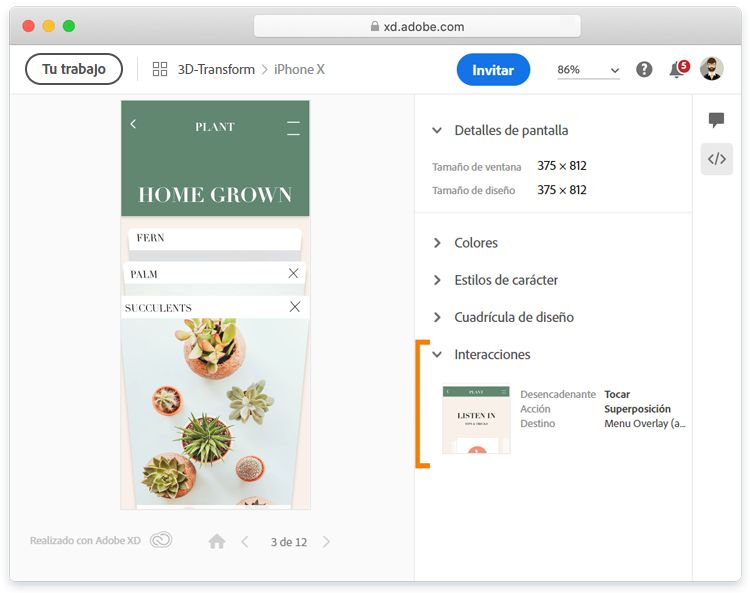
Task: Click the Creative Cloud logo icon
Action: point(161,540)
